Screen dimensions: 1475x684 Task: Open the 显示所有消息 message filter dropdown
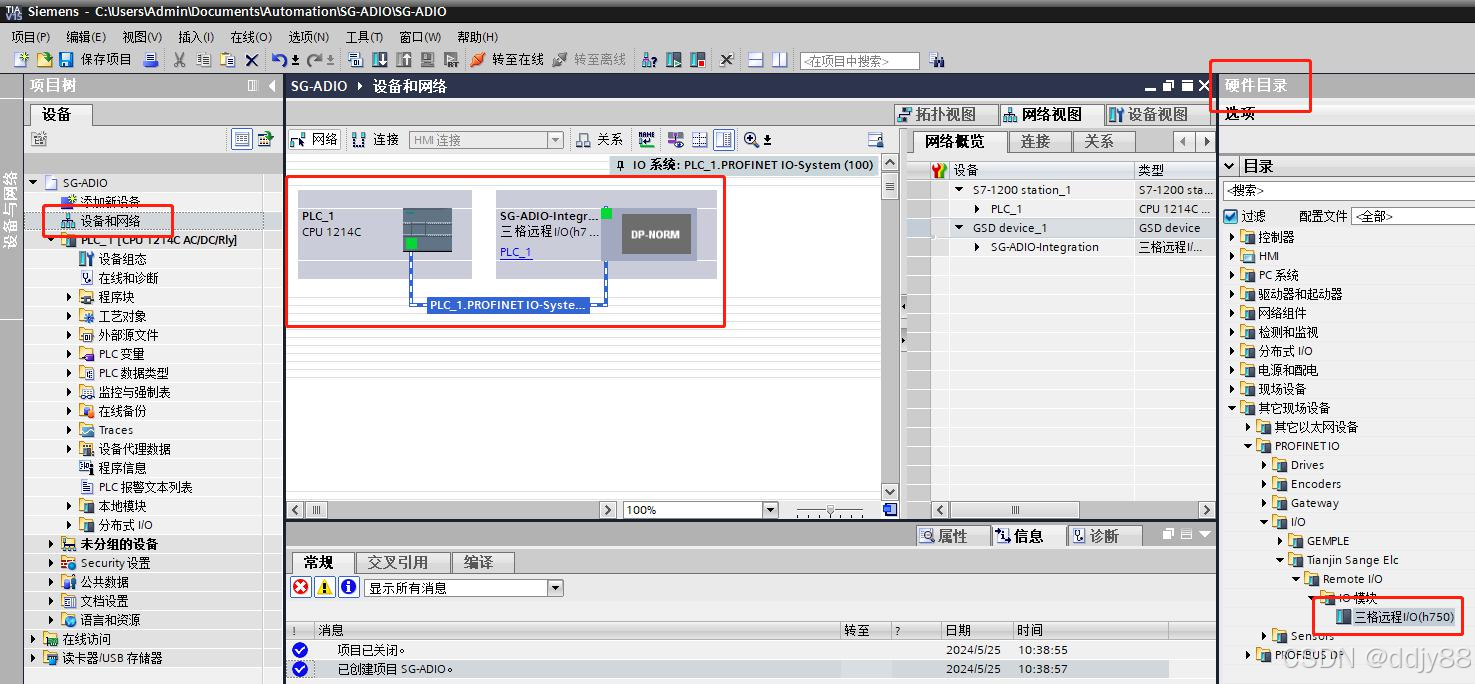coord(556,588)
